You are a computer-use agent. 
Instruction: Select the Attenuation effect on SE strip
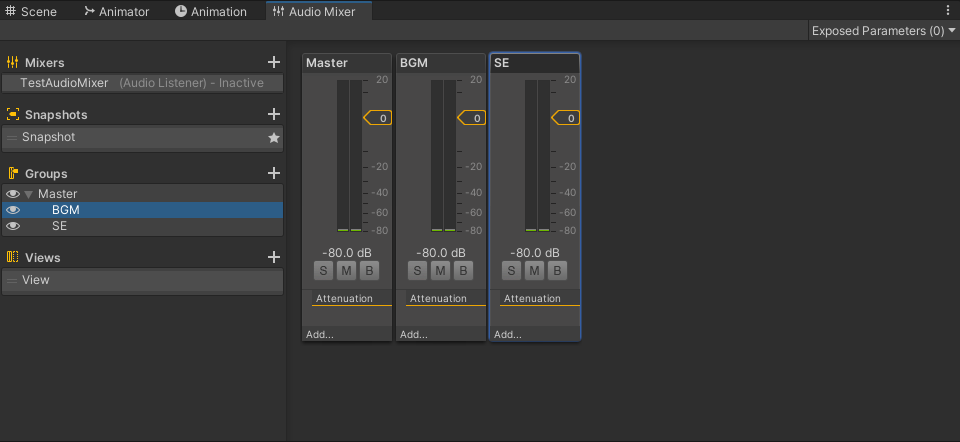539,299
